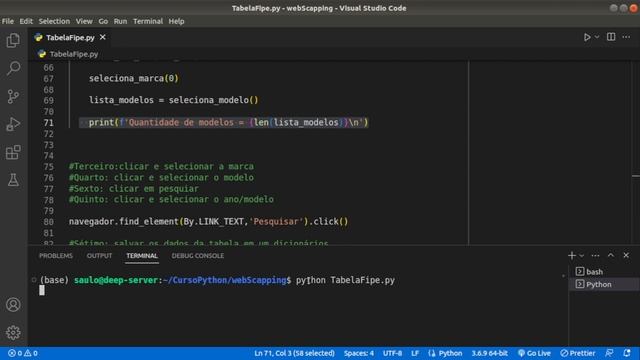This screenshot has width=640, height=360.
Task: Split the editor to the right
Action: point(611,37)
